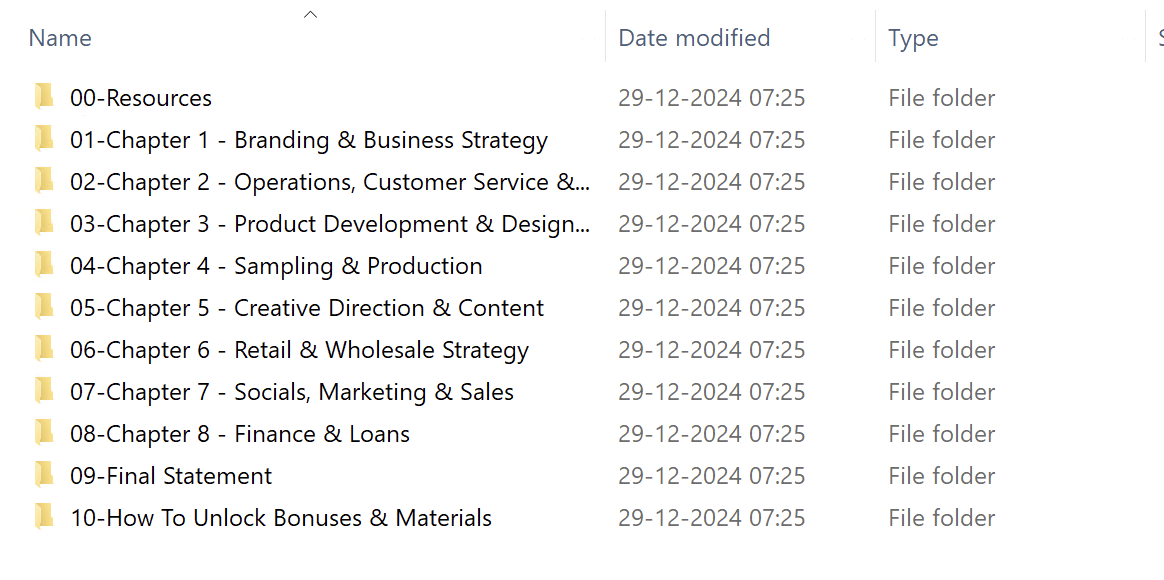Click the folder icon for Chapter 2 Operations
Viewport: 1164px width, 580px height.
click(x=43, y=181)
